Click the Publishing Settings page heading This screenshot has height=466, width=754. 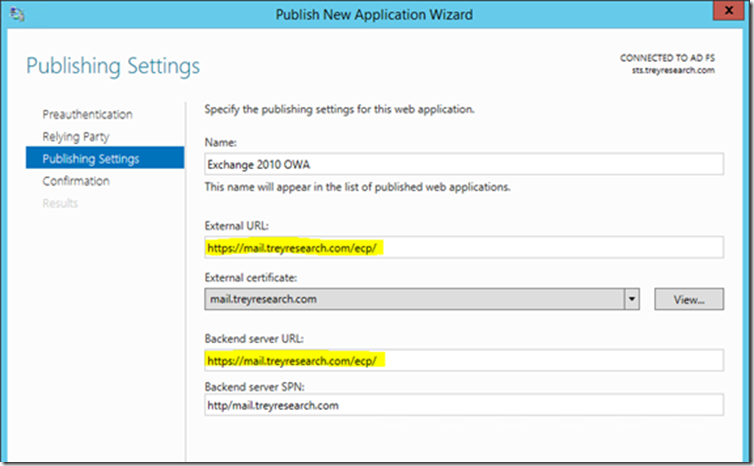coord(113,66)
